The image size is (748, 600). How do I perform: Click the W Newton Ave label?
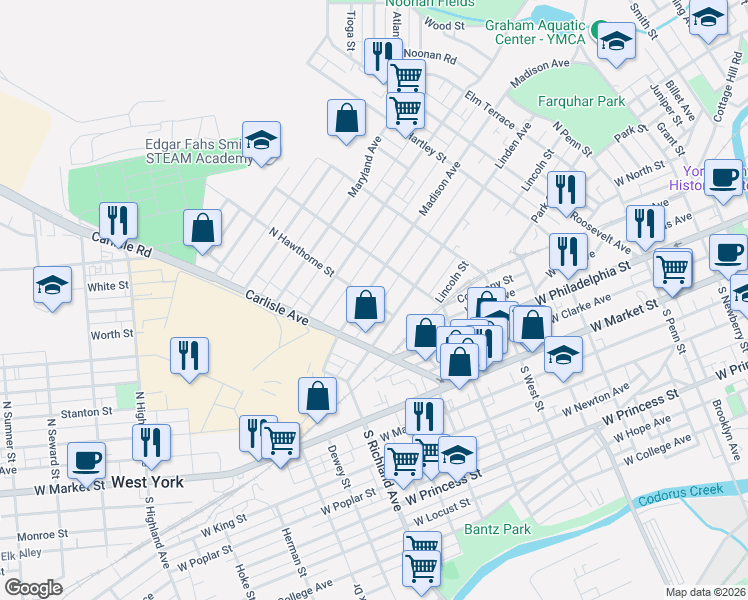[x=596, y=400]
